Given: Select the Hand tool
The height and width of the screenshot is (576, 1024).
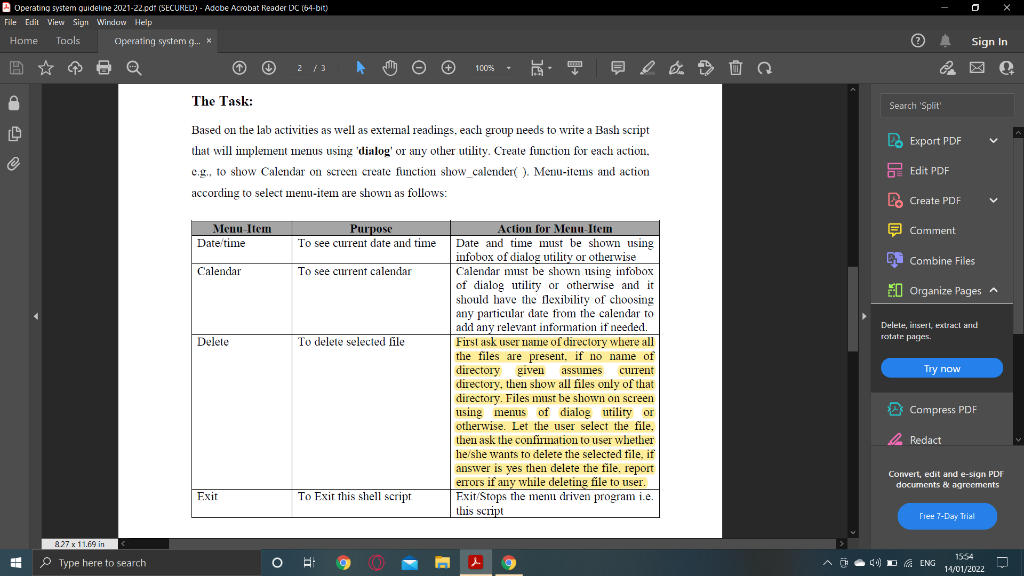Looking at the screenshot, I should [x=389, y=67].
